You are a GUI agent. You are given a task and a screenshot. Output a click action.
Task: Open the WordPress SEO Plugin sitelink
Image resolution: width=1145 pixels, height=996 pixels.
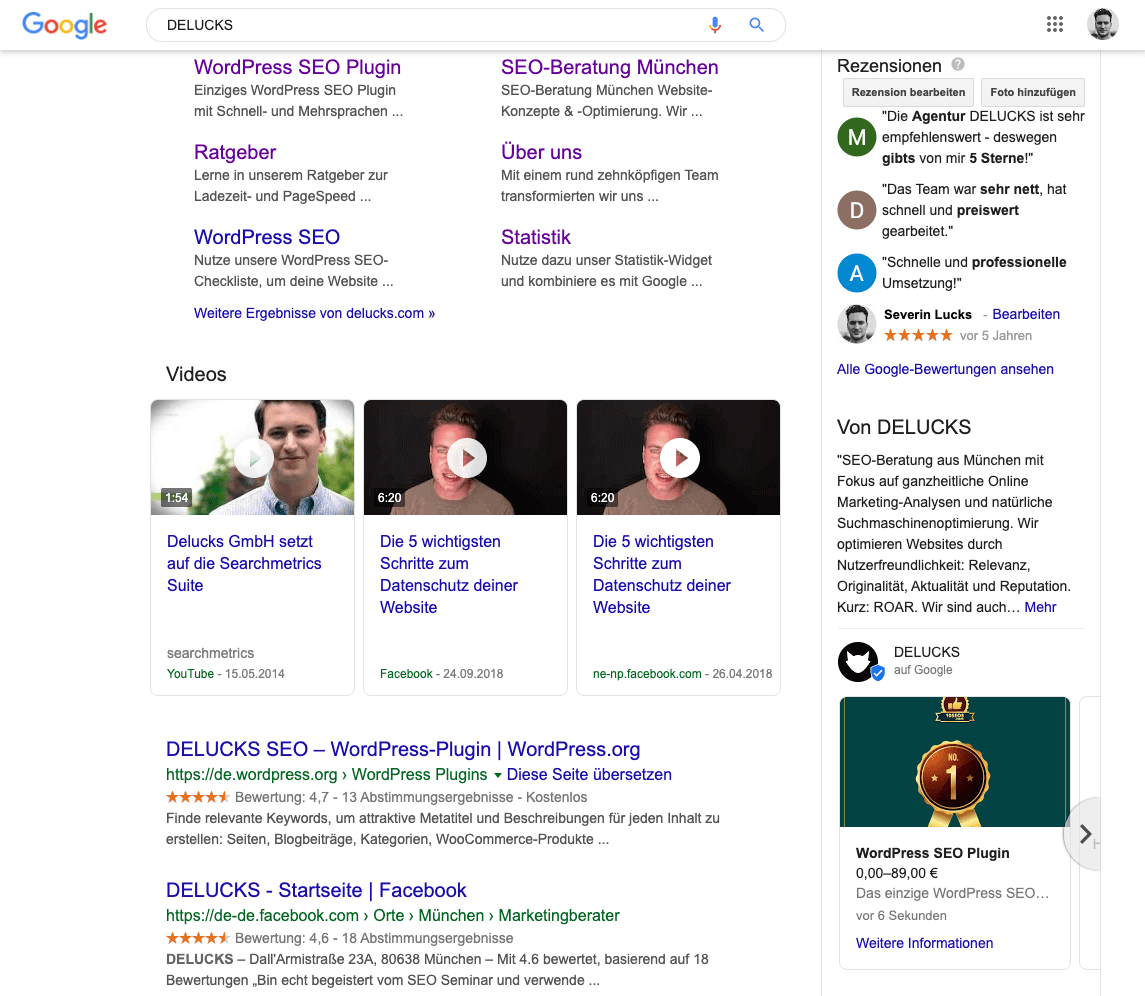tap(297, 67)
